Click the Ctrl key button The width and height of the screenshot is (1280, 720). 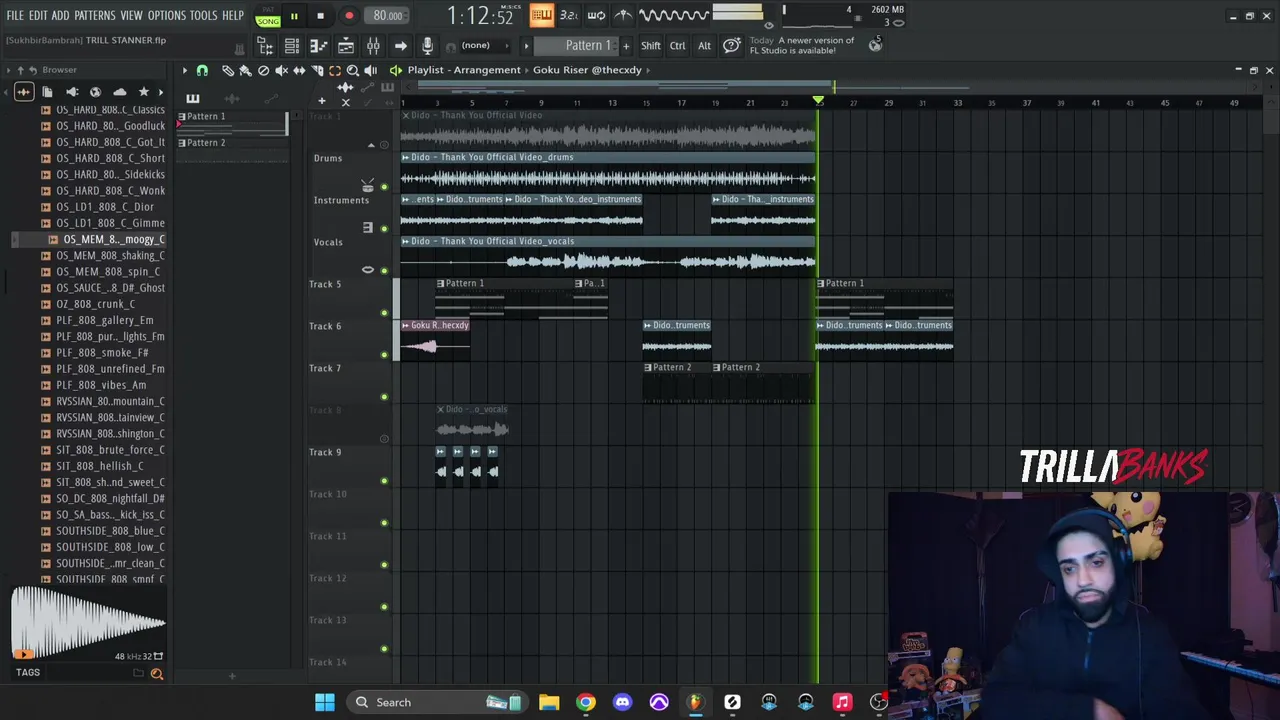(x=678, y=46)
